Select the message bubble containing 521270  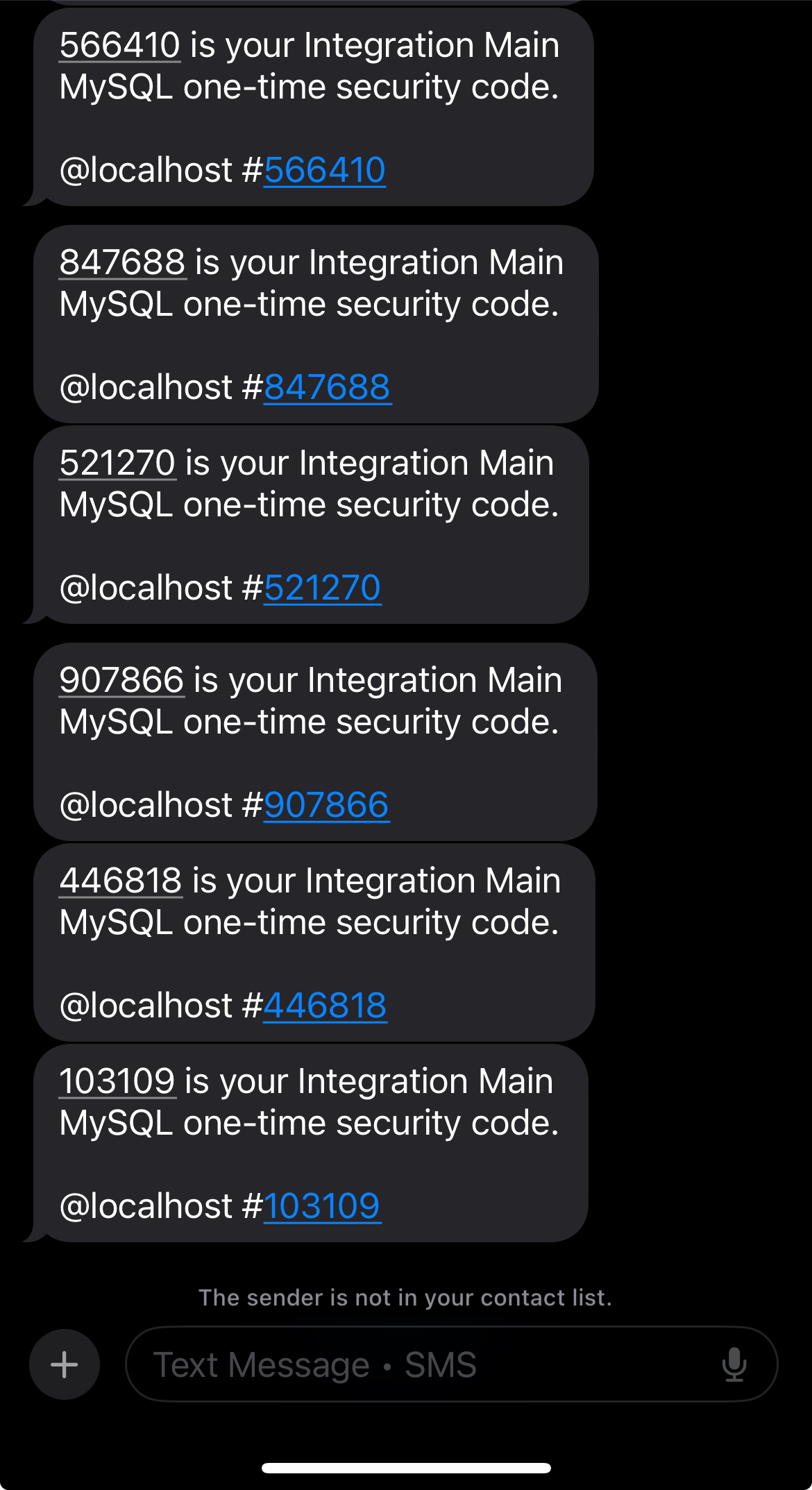pyautogui.click(x=311, y=525)
